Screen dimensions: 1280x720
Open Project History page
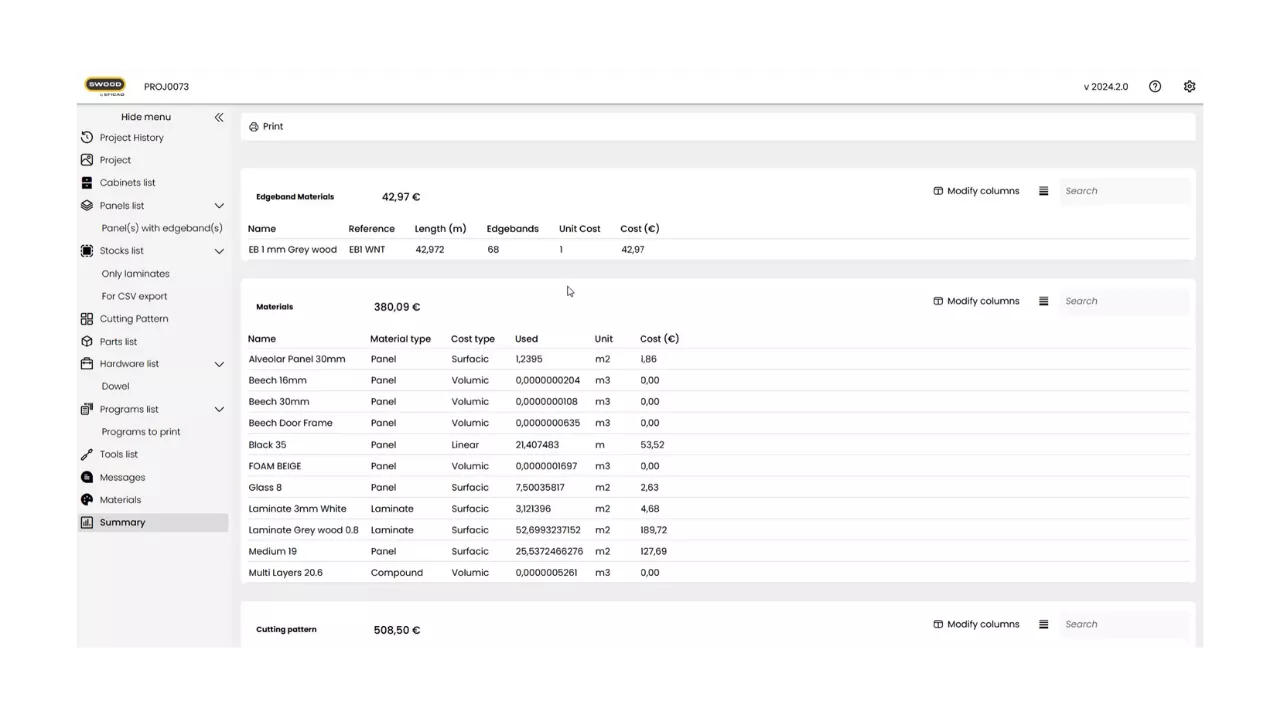132,138
